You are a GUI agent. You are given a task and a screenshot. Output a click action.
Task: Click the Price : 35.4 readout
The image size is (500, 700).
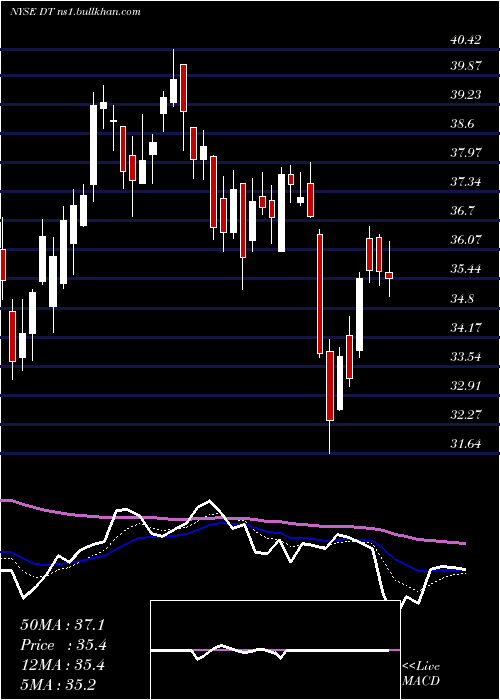pos(64,645)
